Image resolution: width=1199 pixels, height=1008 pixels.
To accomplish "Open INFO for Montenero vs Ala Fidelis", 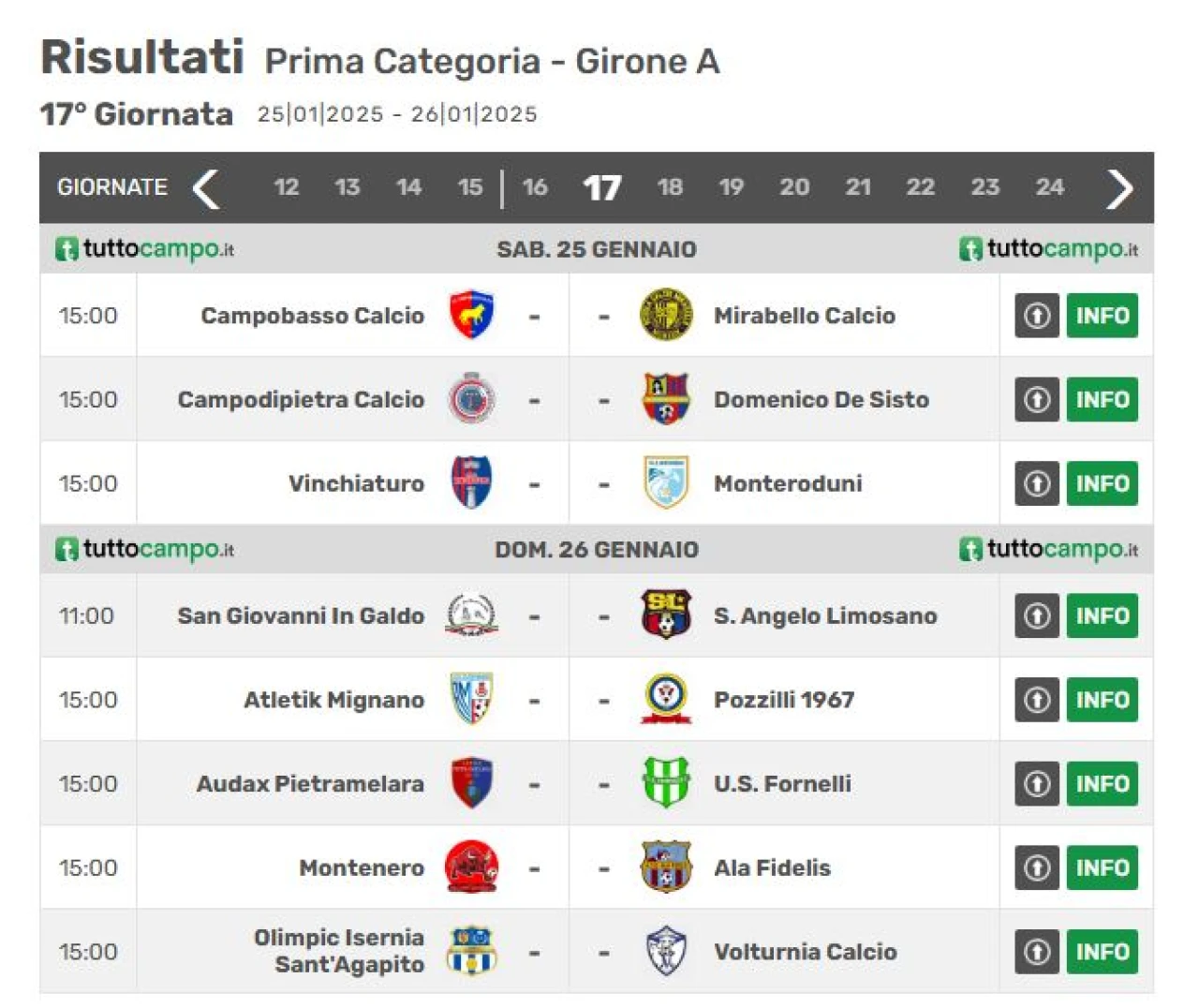I will (x=1102, y=867).
